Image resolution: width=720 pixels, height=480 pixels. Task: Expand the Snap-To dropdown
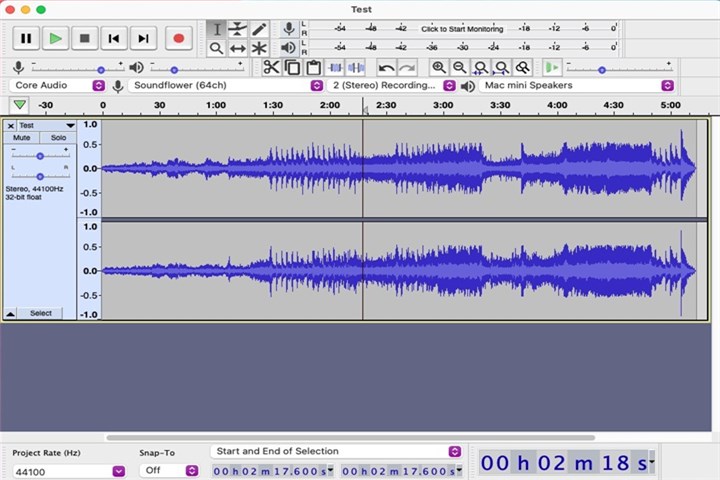point(168,470)
